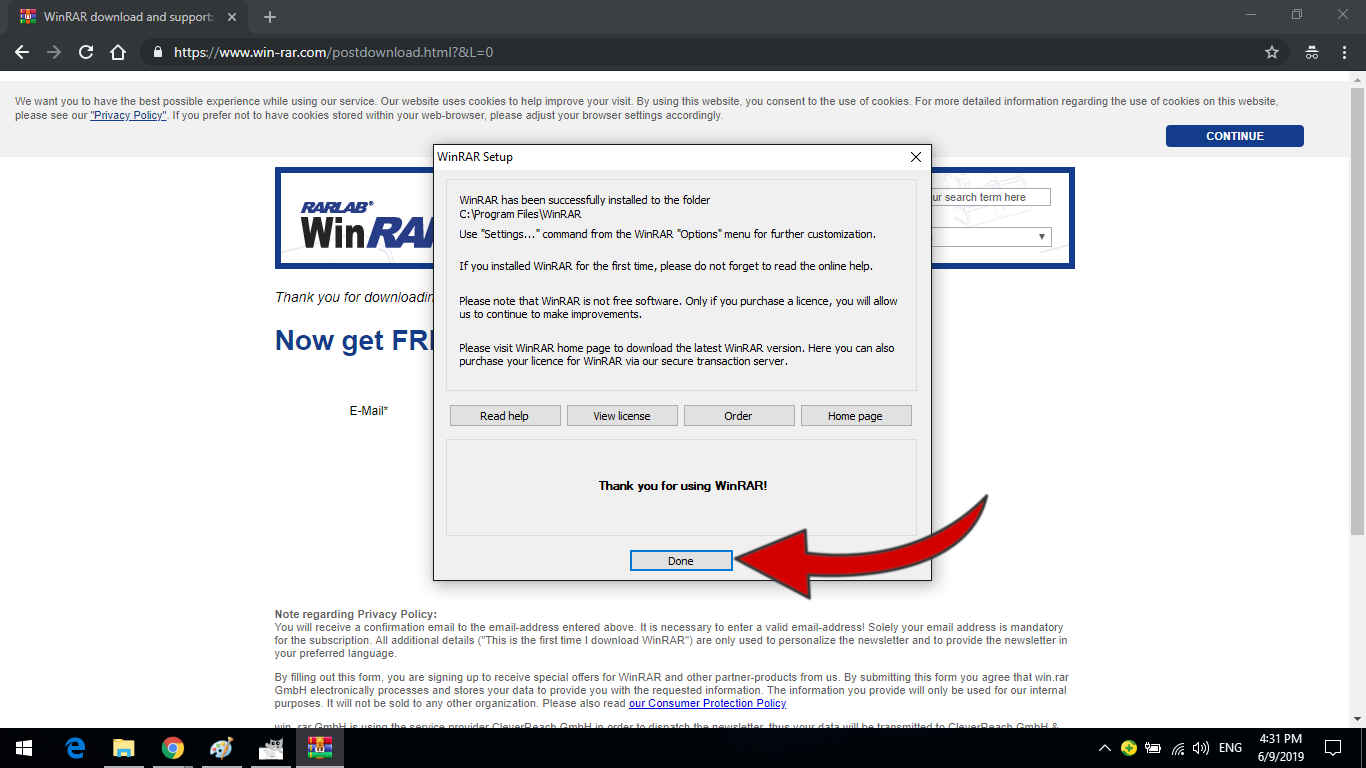Screen dimensions: 1366x768
Task: Open the Paint app taskbar icon
Action: pos(221,748)
